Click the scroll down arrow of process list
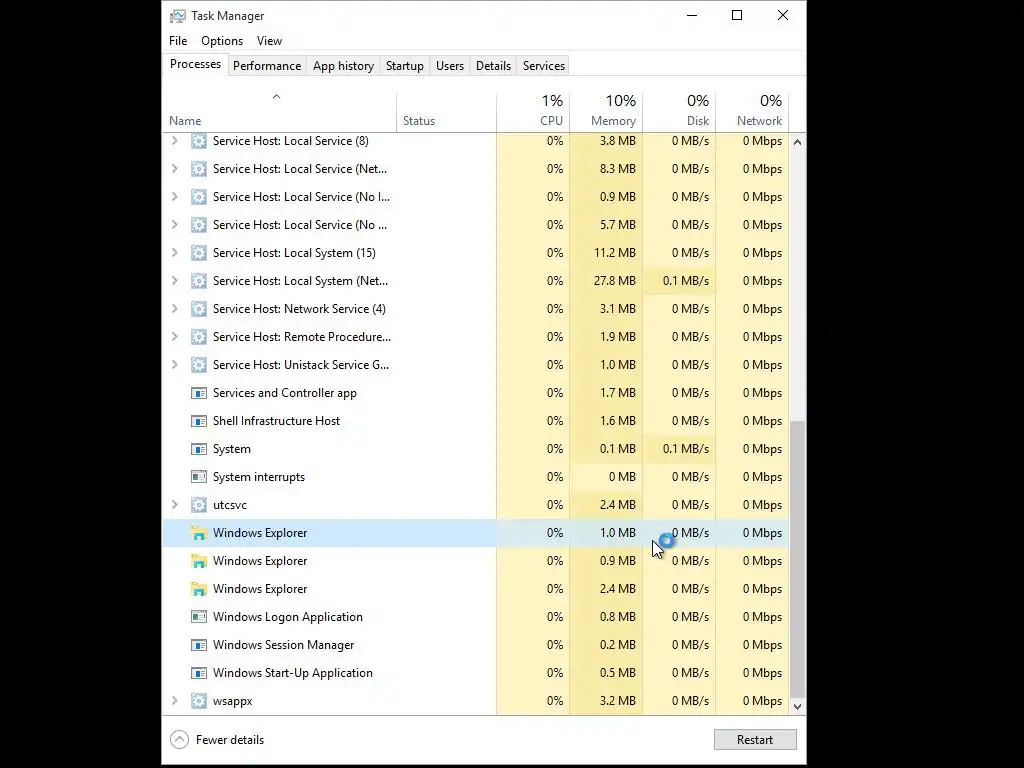1024x768 pixels. pyautogui.click(x=797, y=707)
